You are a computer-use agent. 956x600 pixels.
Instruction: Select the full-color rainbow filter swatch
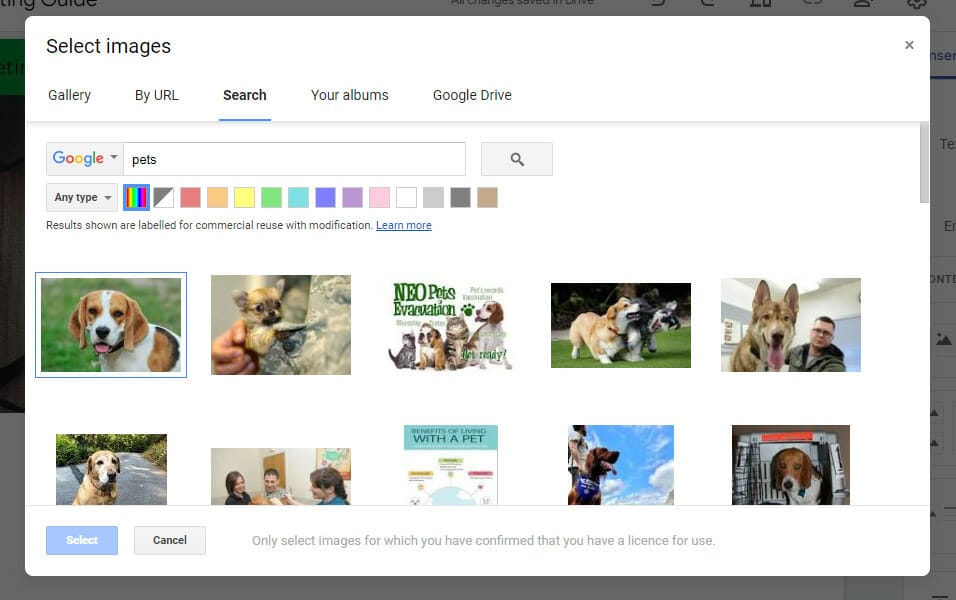[x=135, y=197]
